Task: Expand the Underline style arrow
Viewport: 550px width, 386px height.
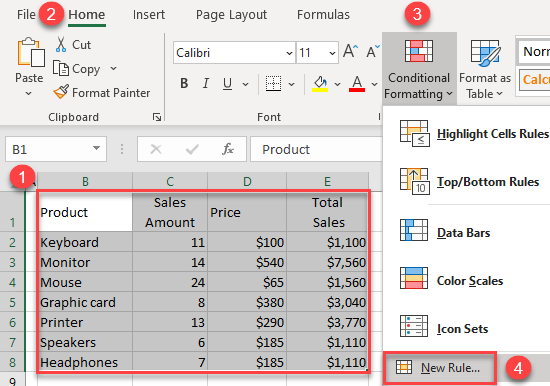Action: click(246, 84)
